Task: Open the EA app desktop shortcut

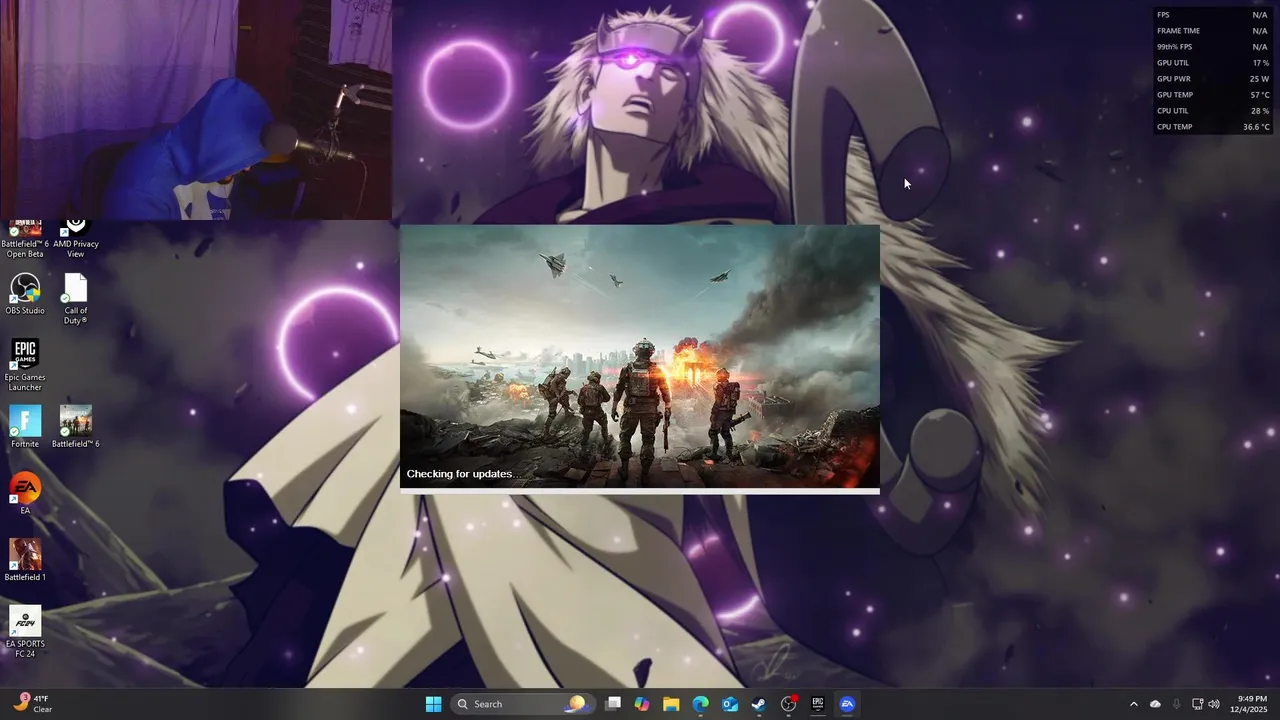Action: [x=25, y=493]
